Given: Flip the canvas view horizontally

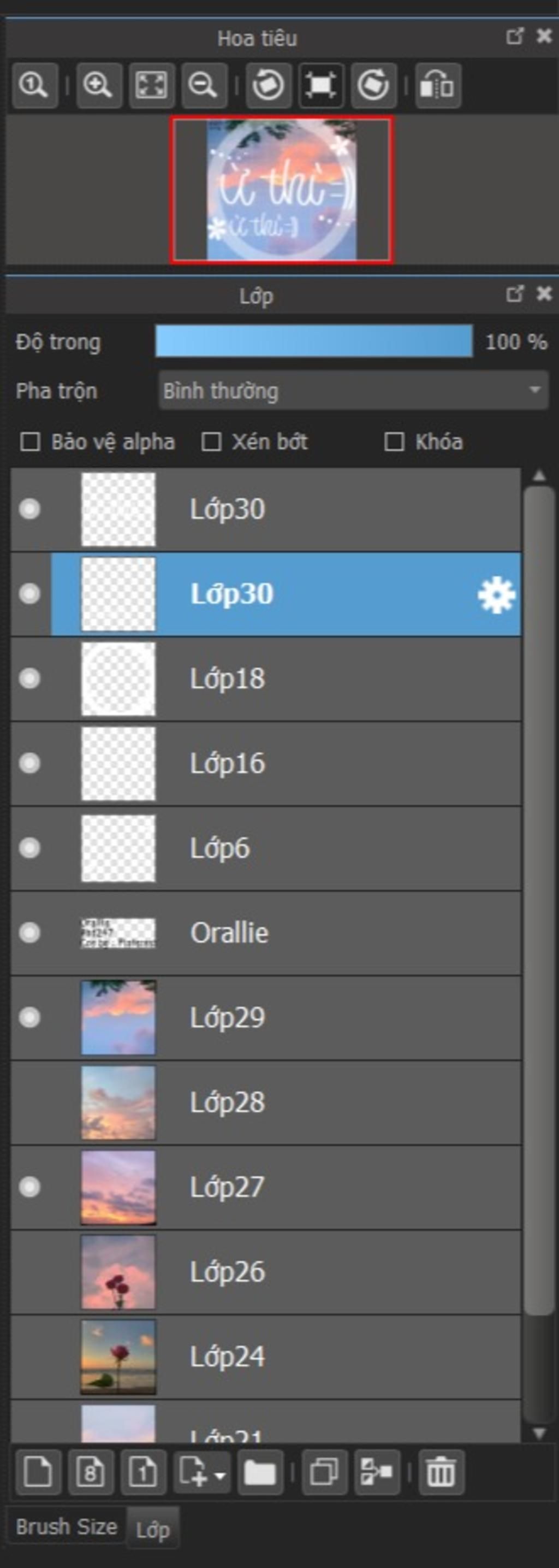Looking at the screenshot, I should pyautogui.click(x=438, y=85).
